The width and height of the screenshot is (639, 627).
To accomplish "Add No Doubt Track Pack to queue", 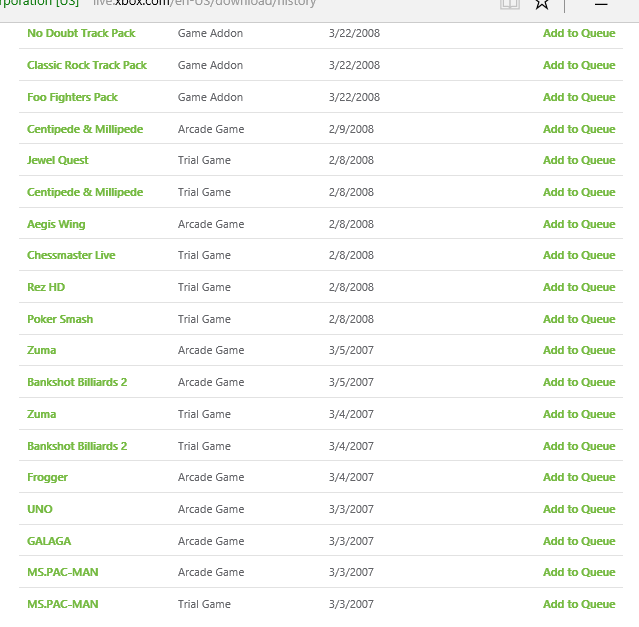I will pyautogui.click(x=579, y=33).
